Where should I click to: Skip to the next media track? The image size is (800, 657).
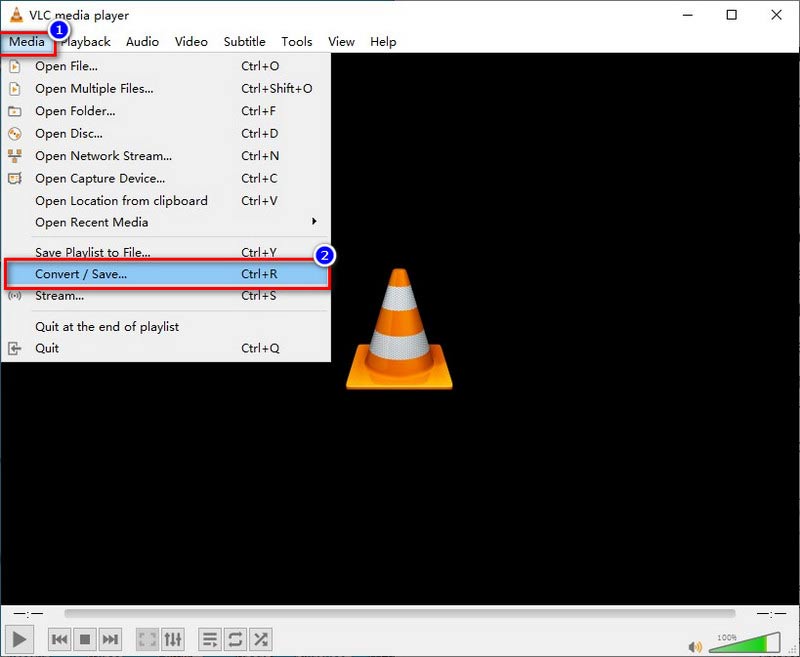pos(110,639)
